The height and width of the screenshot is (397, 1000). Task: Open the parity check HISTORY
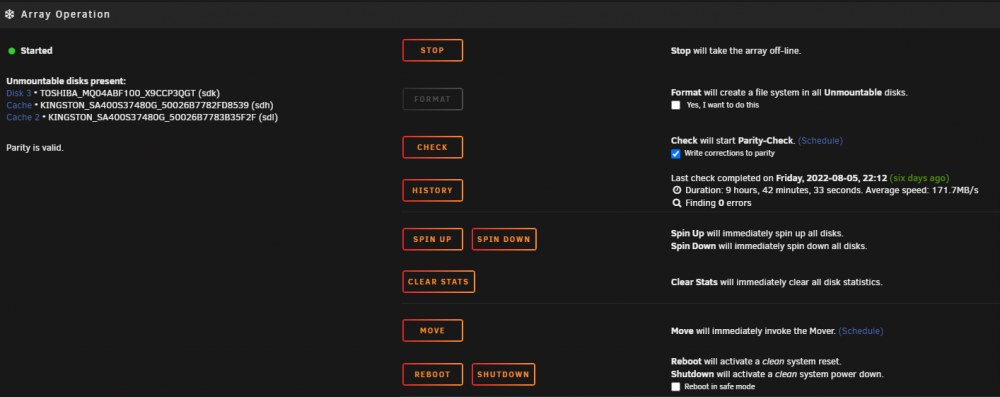[432, 190]
